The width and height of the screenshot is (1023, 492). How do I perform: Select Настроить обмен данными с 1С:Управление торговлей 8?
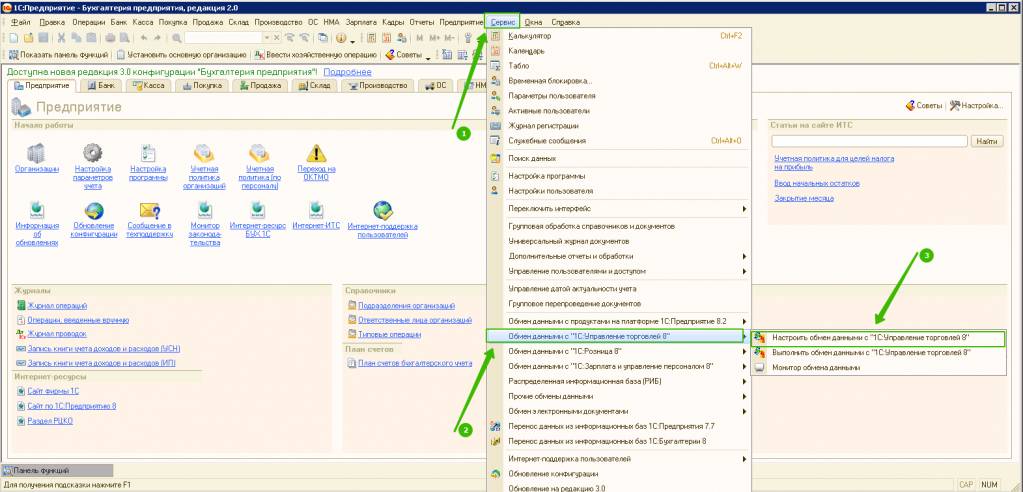[878, 337]
